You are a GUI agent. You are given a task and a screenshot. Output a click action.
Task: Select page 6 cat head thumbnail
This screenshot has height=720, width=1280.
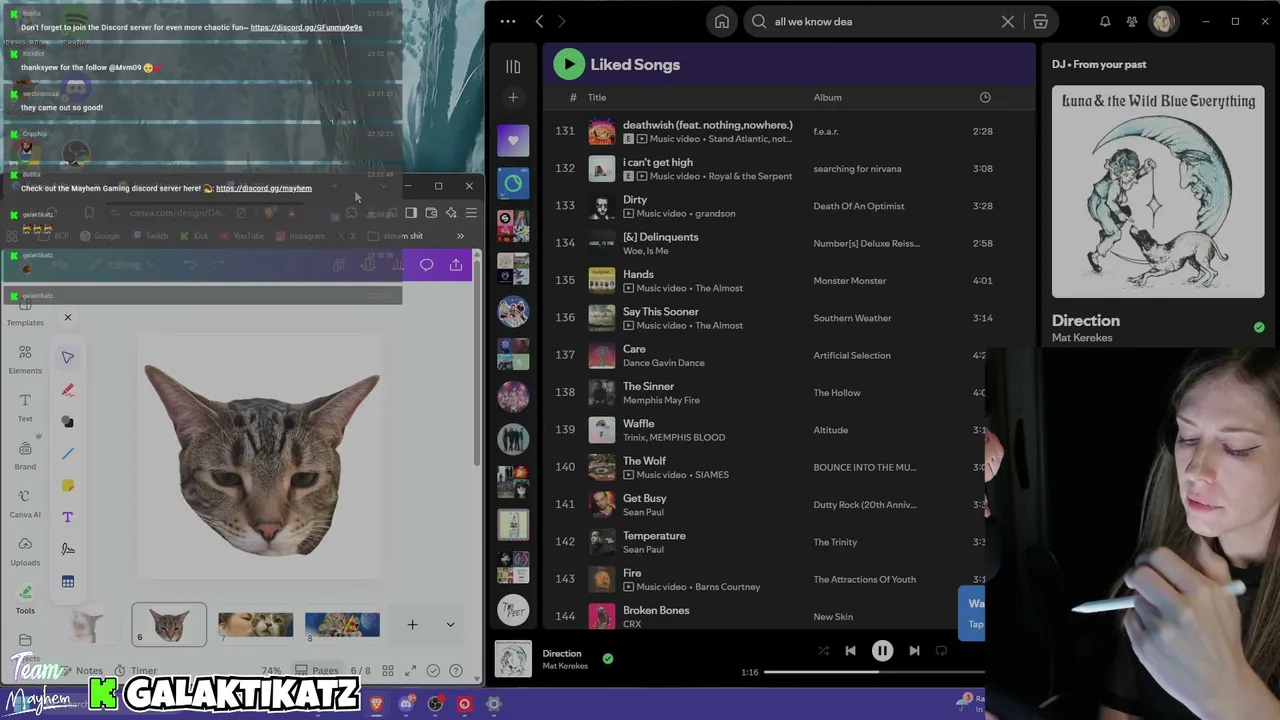click(x=169, y=625)
